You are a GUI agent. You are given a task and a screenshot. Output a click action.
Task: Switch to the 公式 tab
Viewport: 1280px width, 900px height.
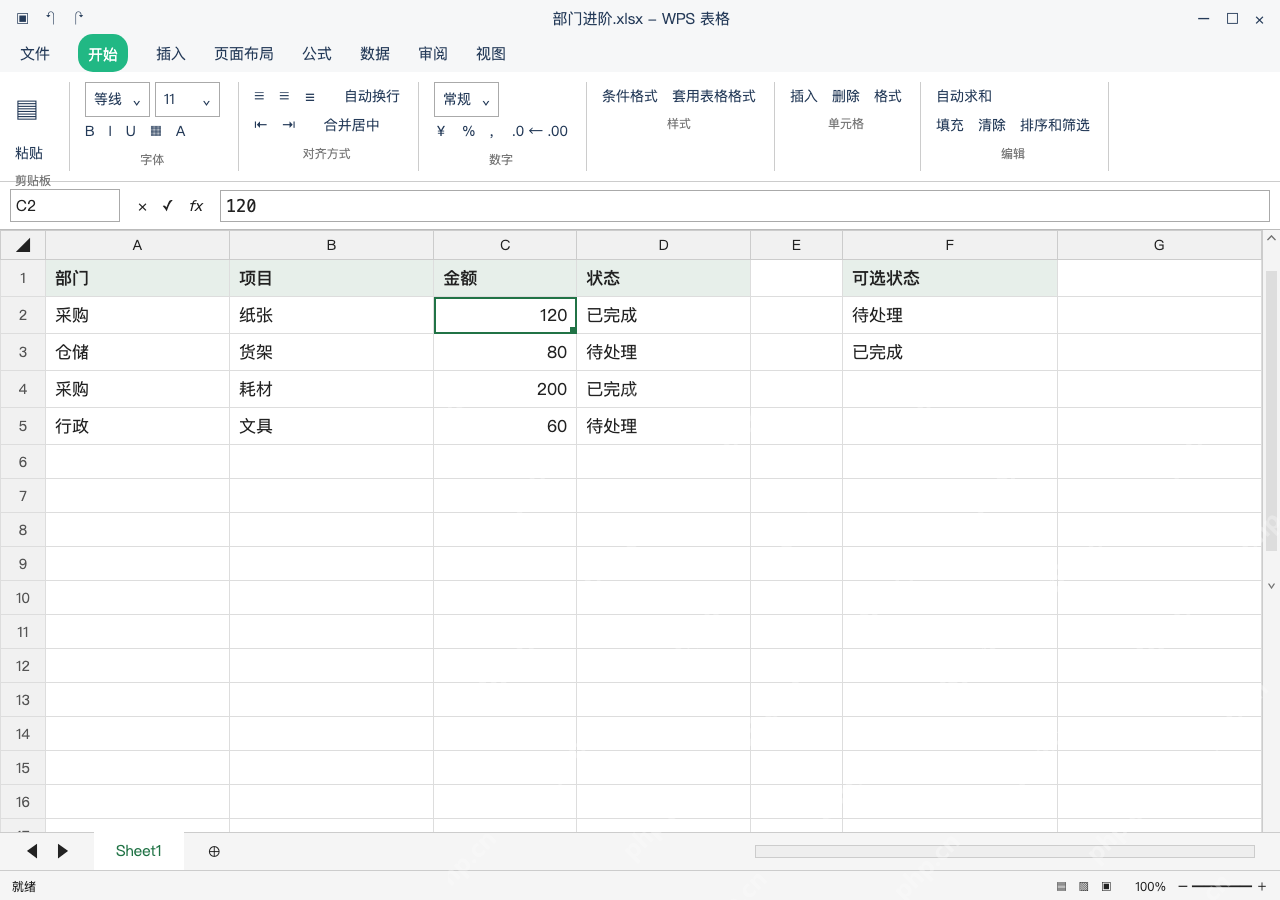[x=317, y=54]
